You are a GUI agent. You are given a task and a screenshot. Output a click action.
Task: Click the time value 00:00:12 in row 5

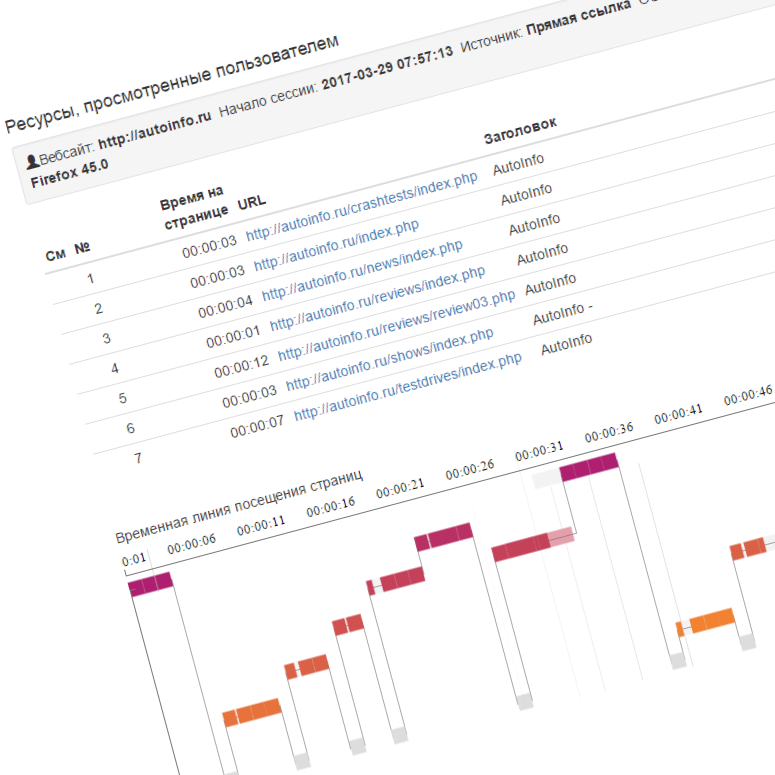tap(241, 366)
